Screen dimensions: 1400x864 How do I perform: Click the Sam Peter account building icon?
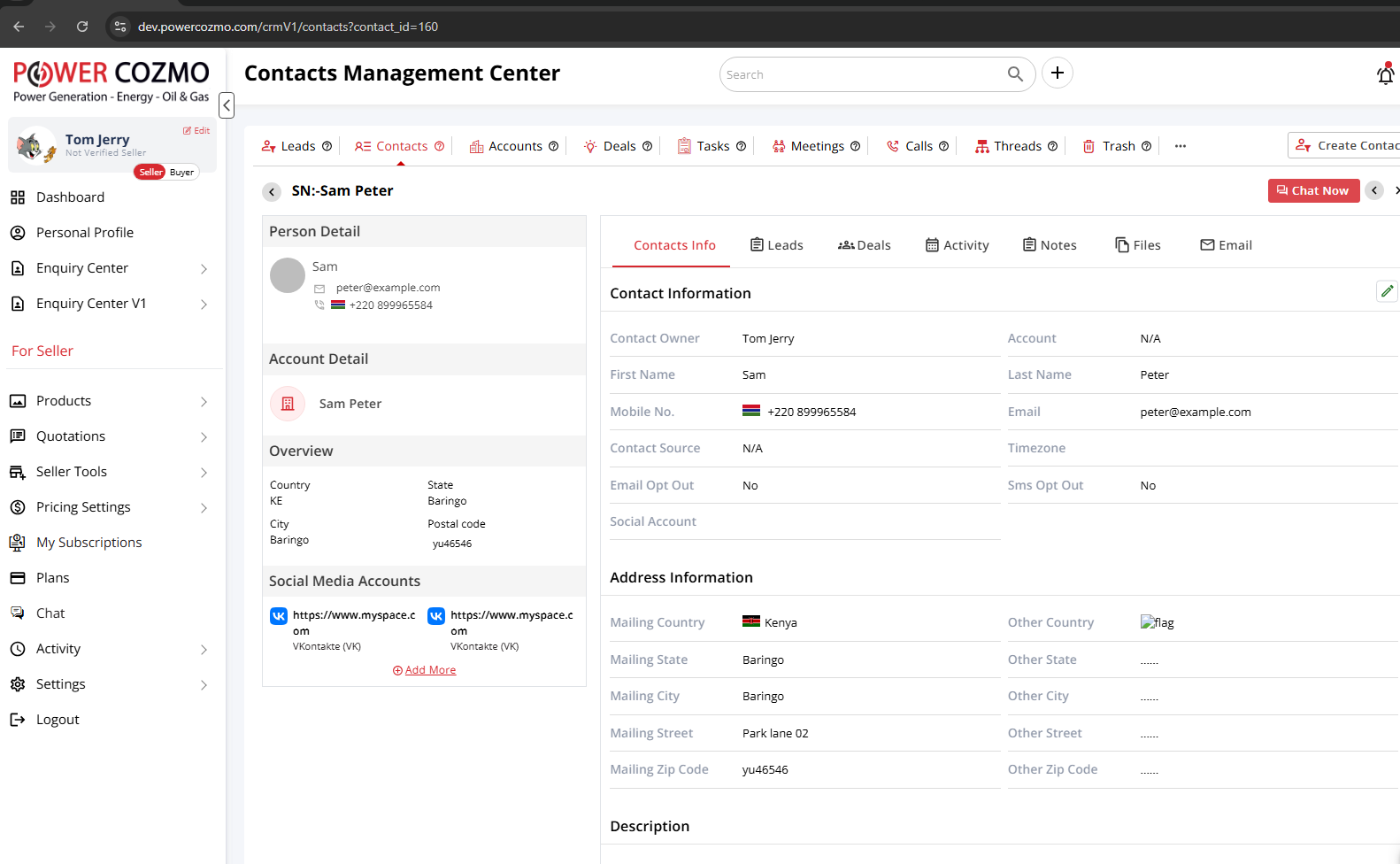coord(288,404)
